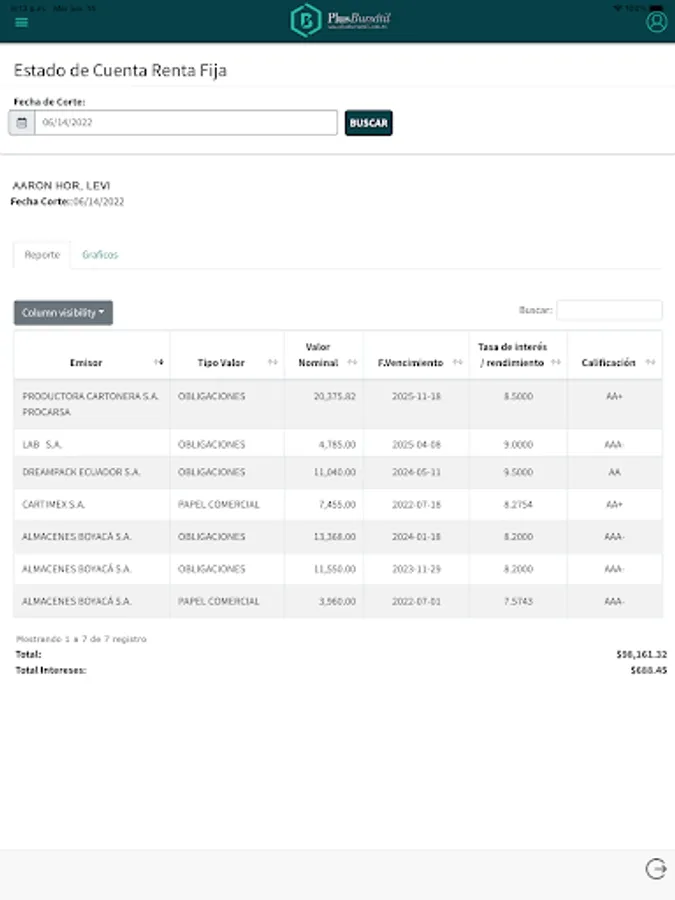Click the 2023-11-29 maturity date

click(416, 569)
